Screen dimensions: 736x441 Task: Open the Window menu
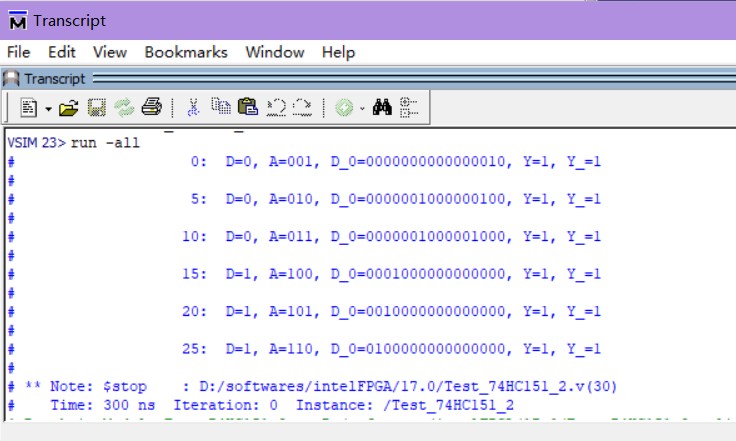pos(275,52)
